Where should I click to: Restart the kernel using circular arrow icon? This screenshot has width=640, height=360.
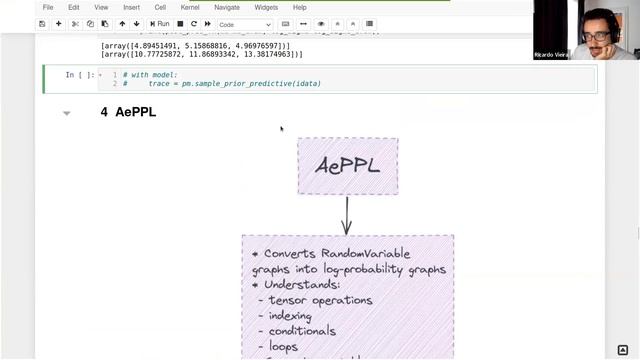click(194, 24)
